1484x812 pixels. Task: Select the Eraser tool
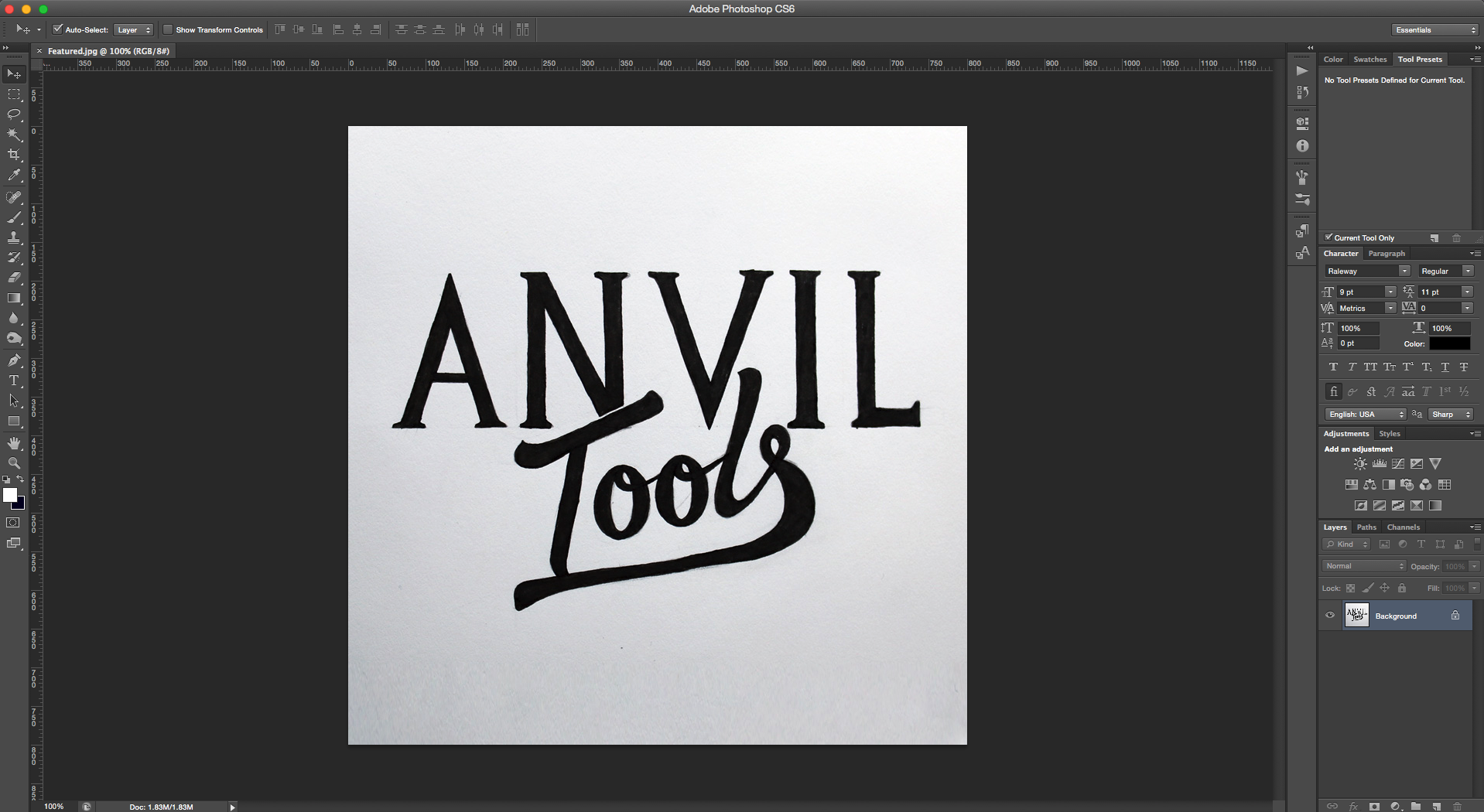pyautogui.click(x=14, y=278)
